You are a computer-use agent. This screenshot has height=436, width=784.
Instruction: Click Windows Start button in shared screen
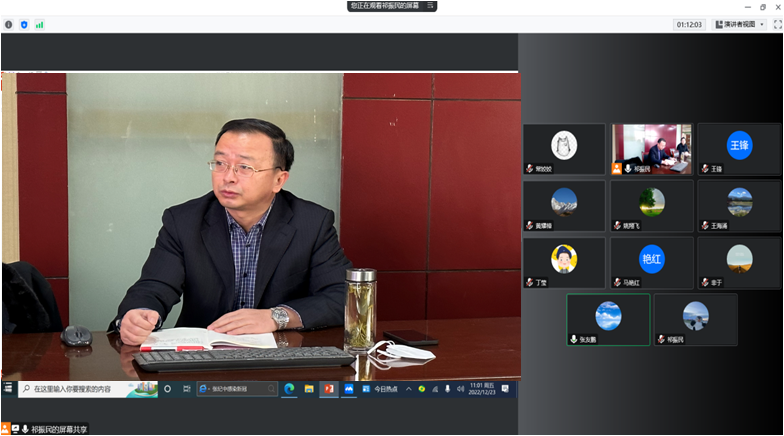[8, 388]
